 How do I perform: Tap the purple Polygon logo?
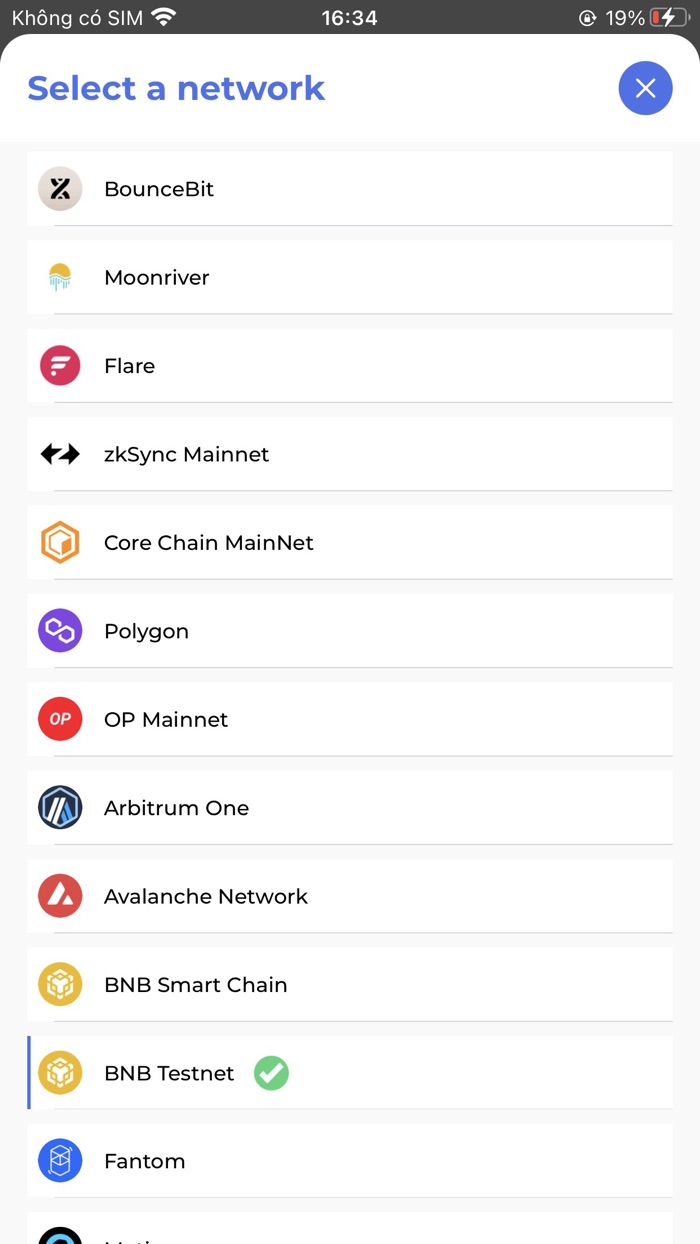[60, 631]
